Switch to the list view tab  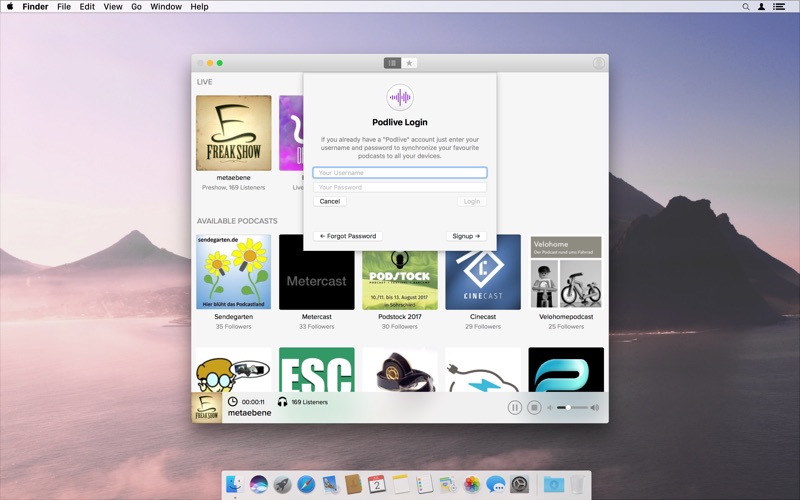392,63
